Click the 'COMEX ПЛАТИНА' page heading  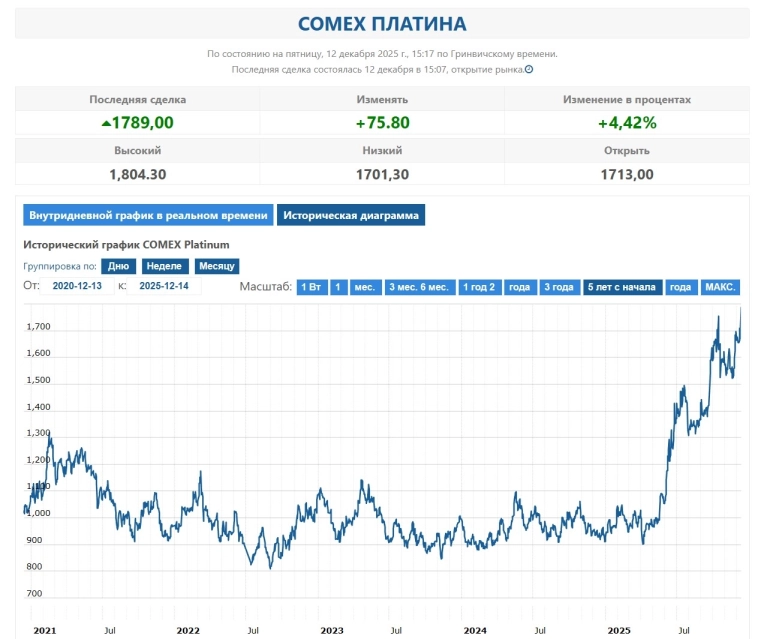[382, 24]
